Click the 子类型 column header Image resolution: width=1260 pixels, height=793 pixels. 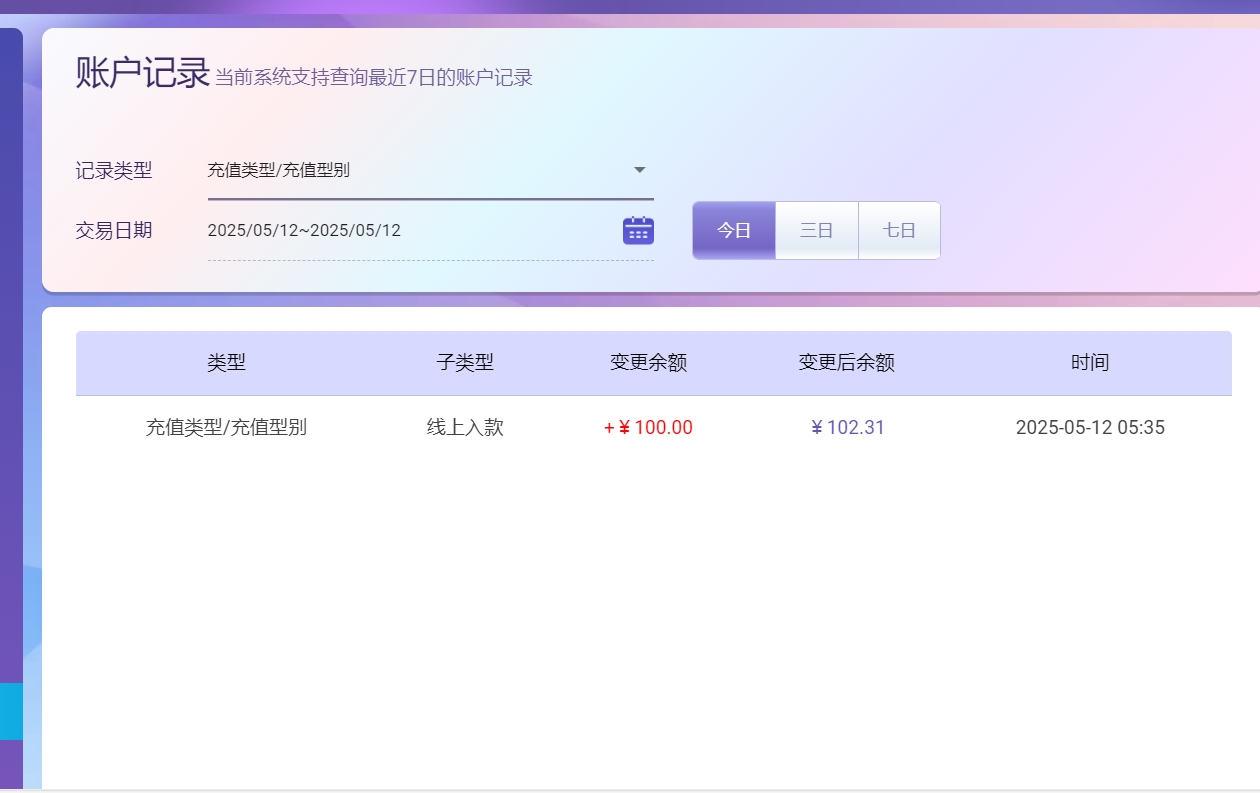[465, 363]
